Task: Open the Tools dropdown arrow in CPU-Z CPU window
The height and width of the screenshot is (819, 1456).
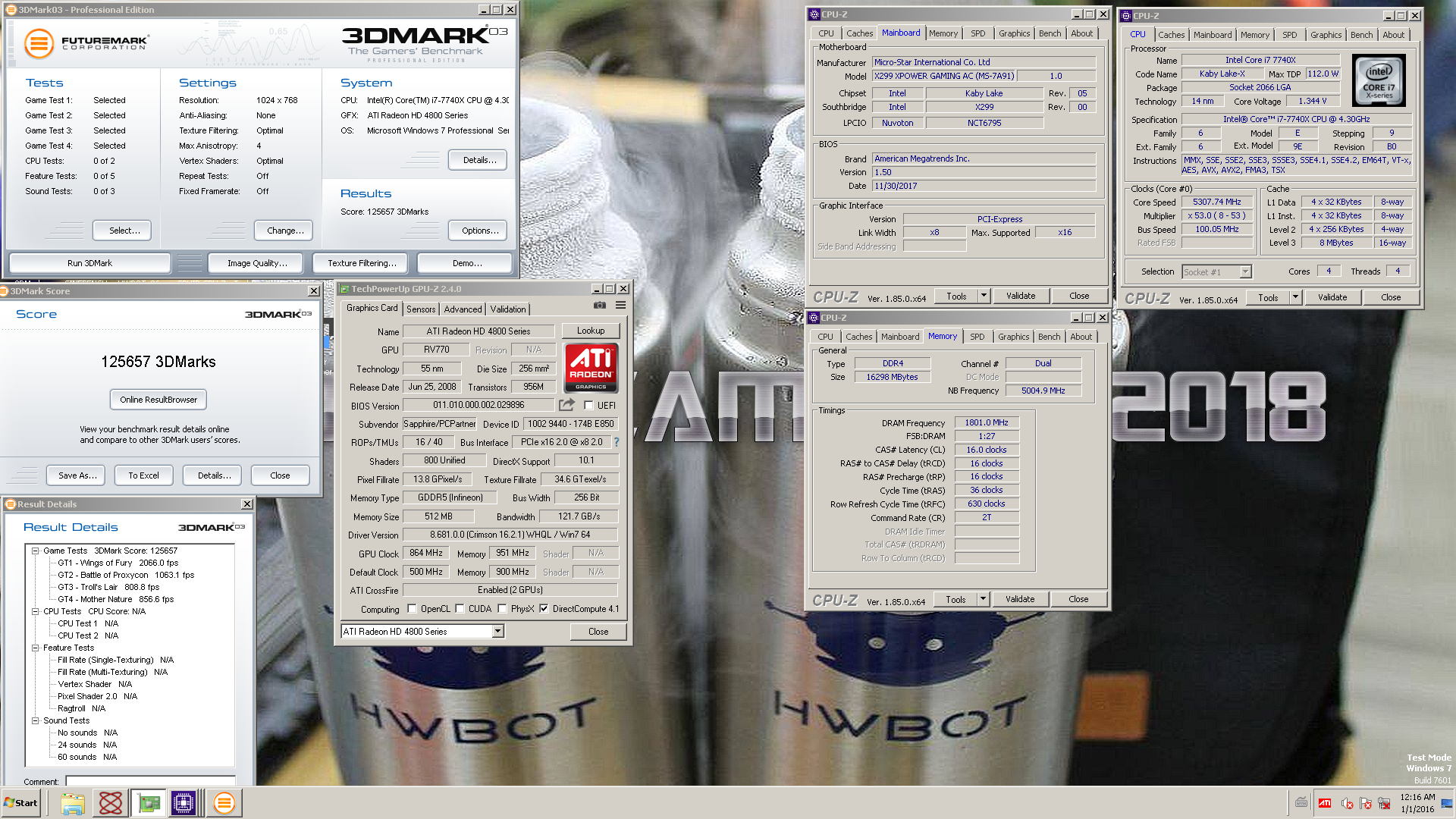Action: pos(1295,297)
